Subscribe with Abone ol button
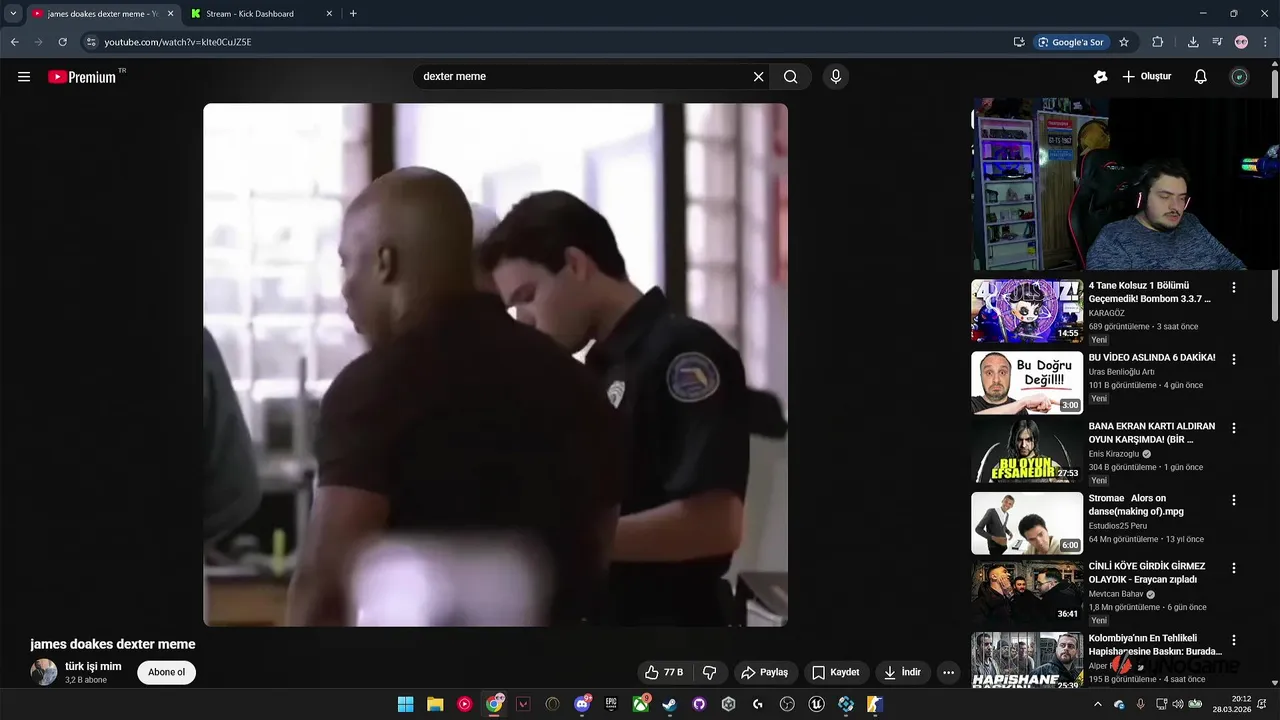1280x720 pixels. [x=166, y=672]
